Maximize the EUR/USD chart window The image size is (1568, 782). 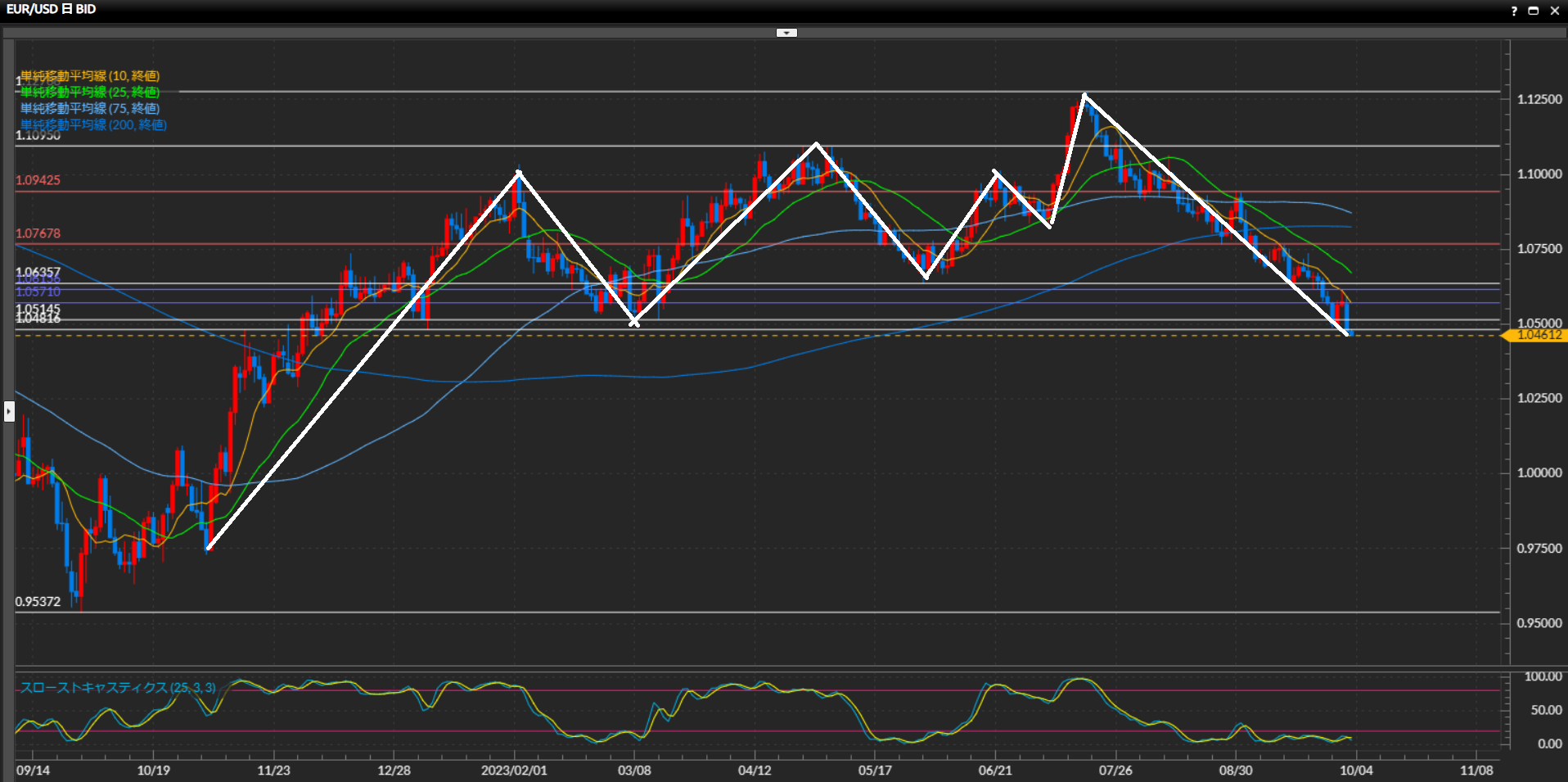click(x=1534, y=11)
